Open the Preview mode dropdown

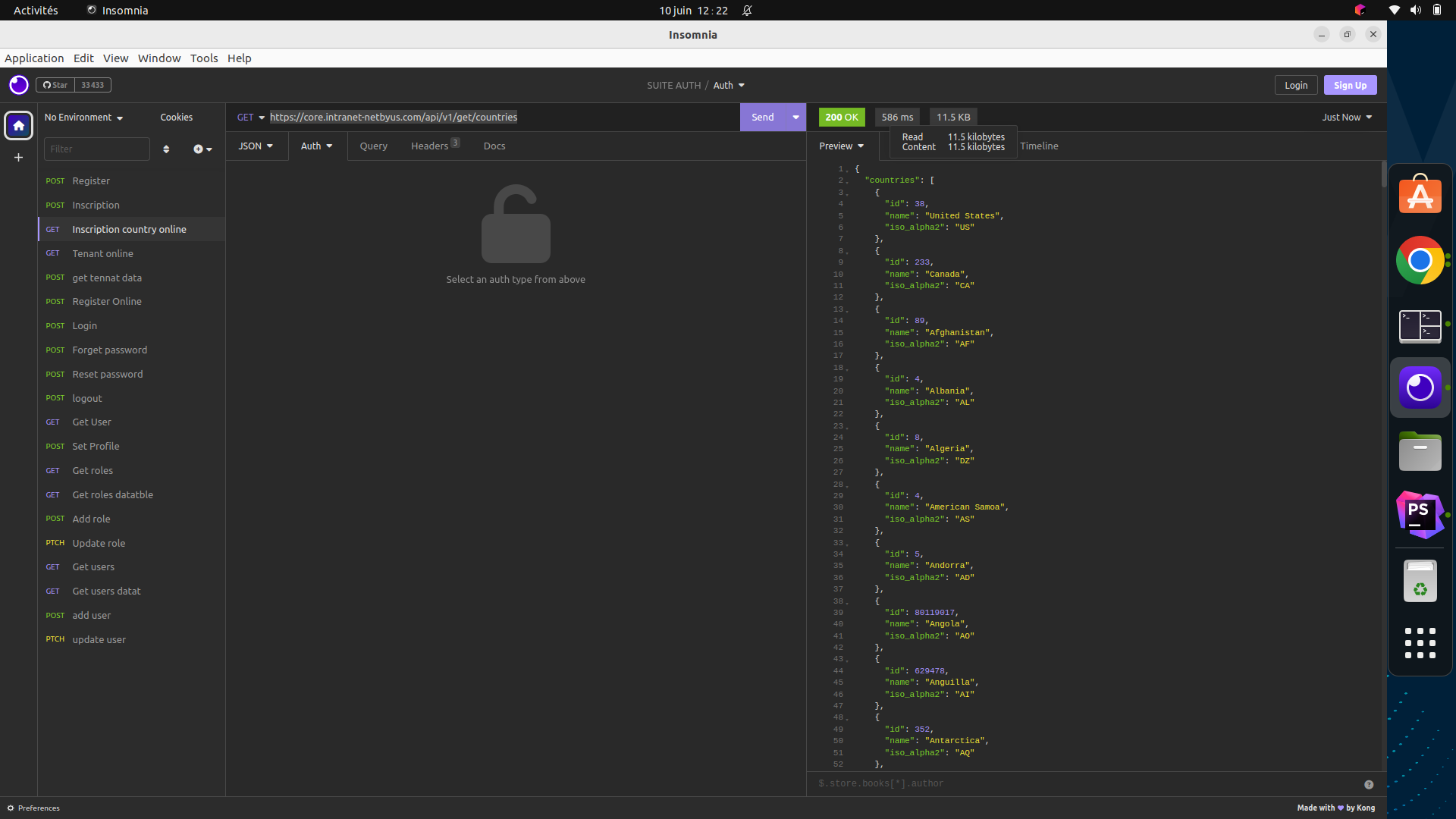842,146
